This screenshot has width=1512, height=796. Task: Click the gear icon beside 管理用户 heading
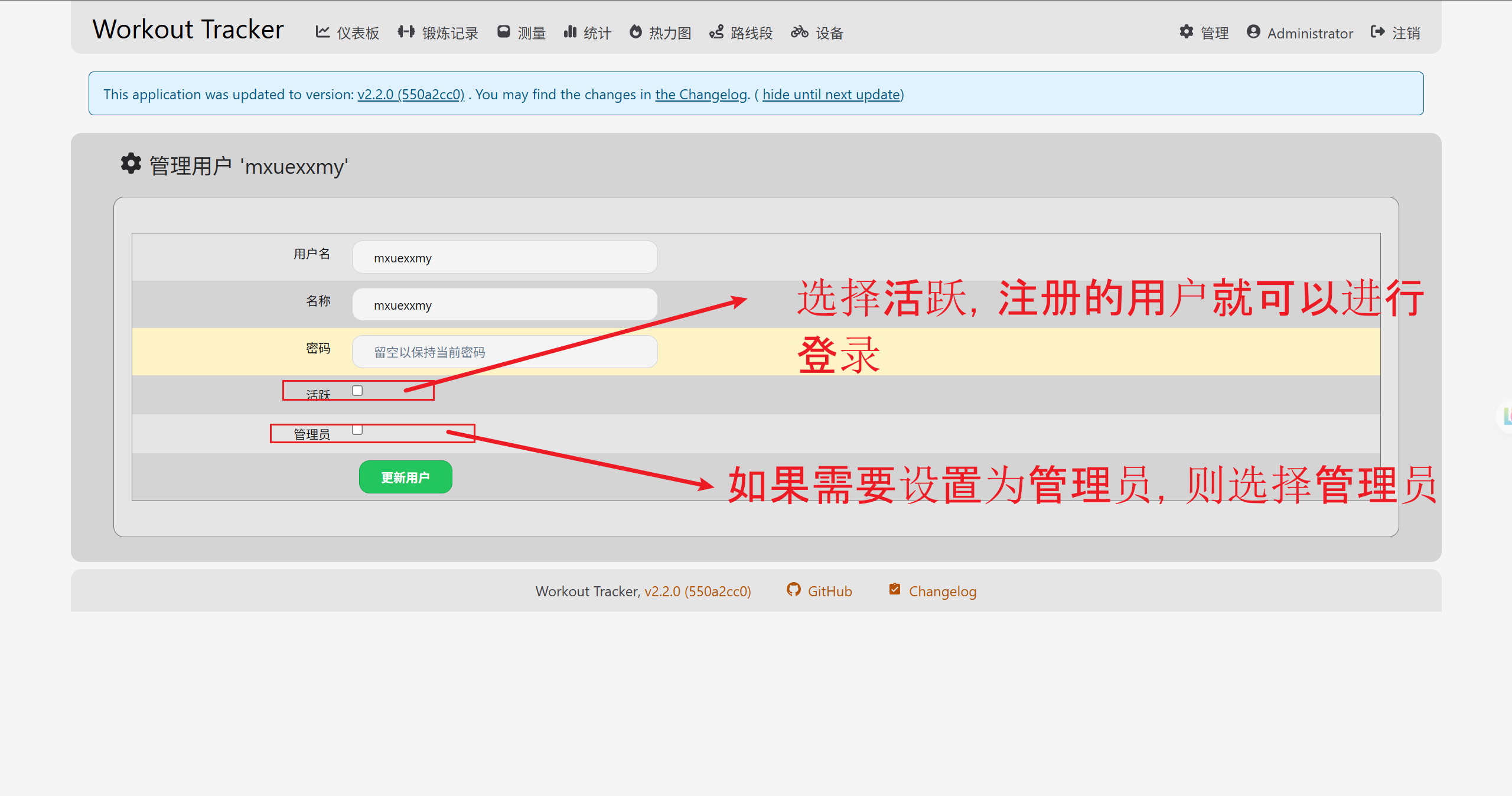(131, 164)
